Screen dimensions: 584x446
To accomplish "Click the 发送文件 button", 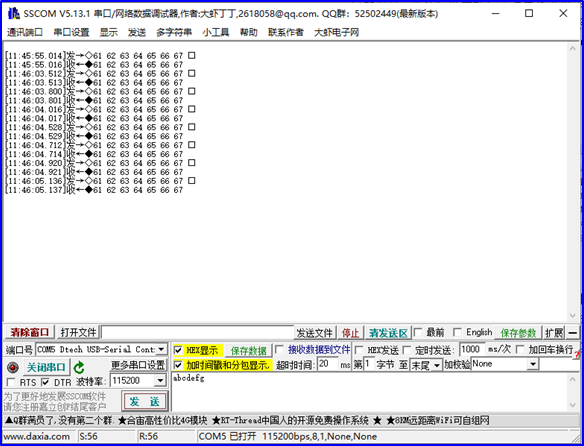I will click(314, 333).
